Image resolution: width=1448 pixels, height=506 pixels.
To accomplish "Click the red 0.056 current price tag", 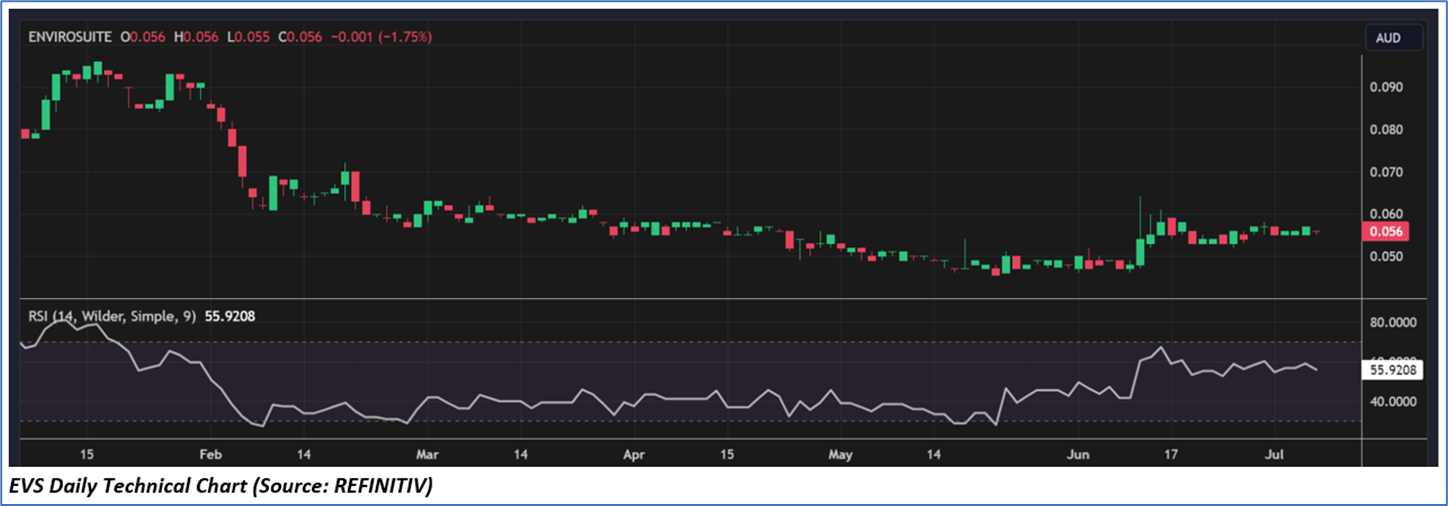I will [1387, 231].
